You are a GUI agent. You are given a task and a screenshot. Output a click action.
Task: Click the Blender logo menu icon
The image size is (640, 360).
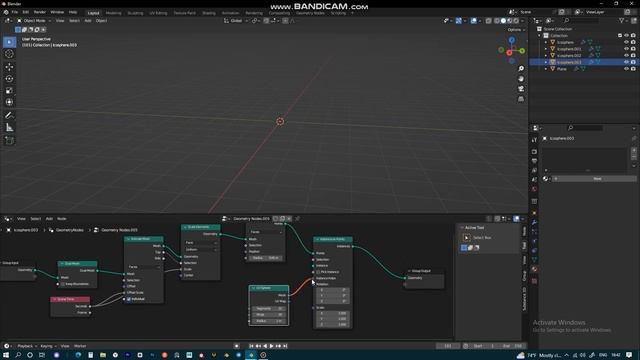point(6,12)
